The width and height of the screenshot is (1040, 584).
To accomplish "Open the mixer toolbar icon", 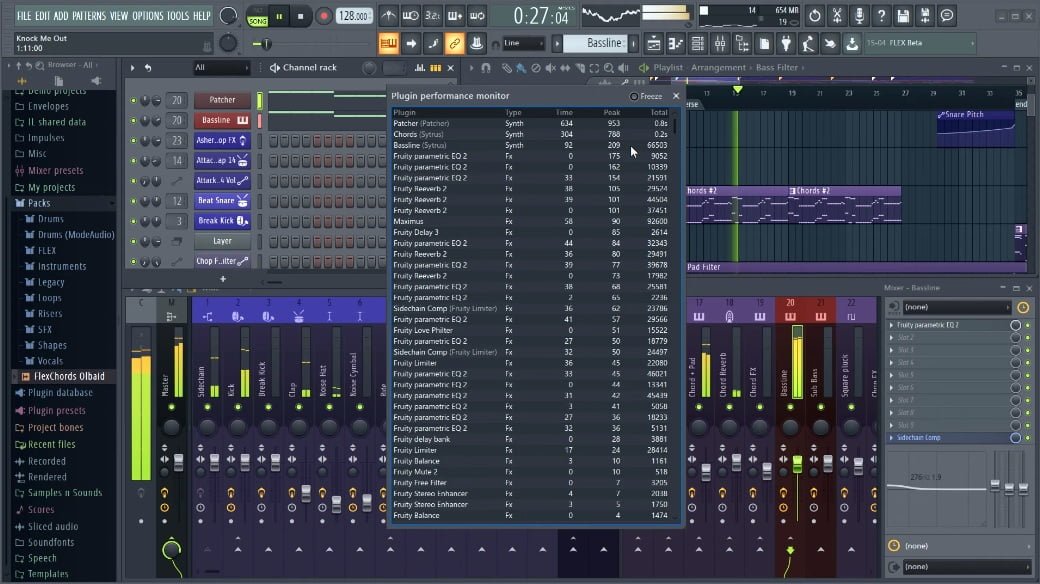I will tap(720, 44).
